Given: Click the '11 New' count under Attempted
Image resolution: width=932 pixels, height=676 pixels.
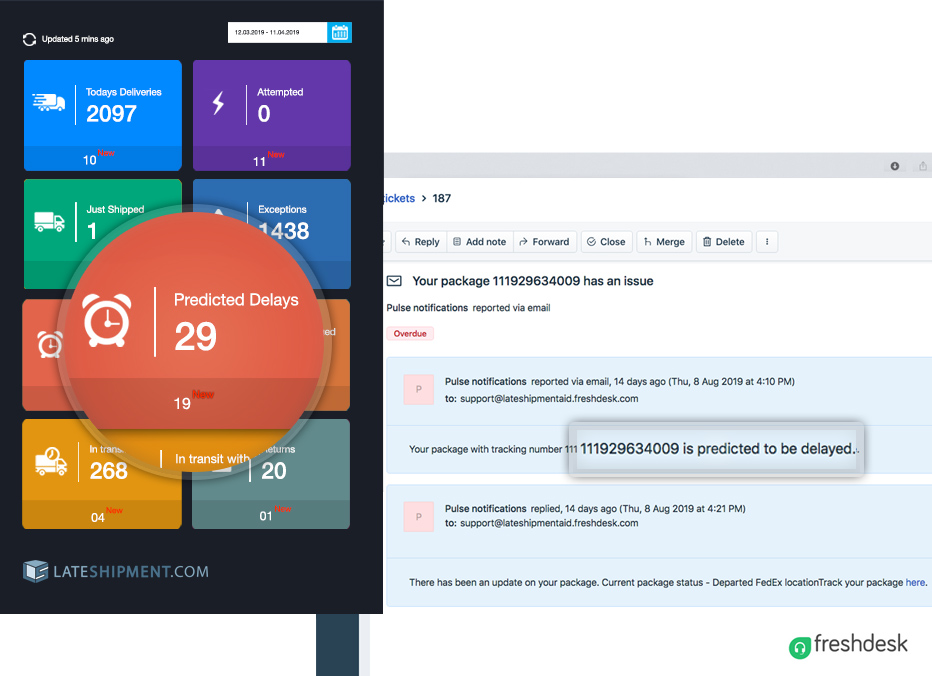Looking at the screenshot, I should (268, 159).
